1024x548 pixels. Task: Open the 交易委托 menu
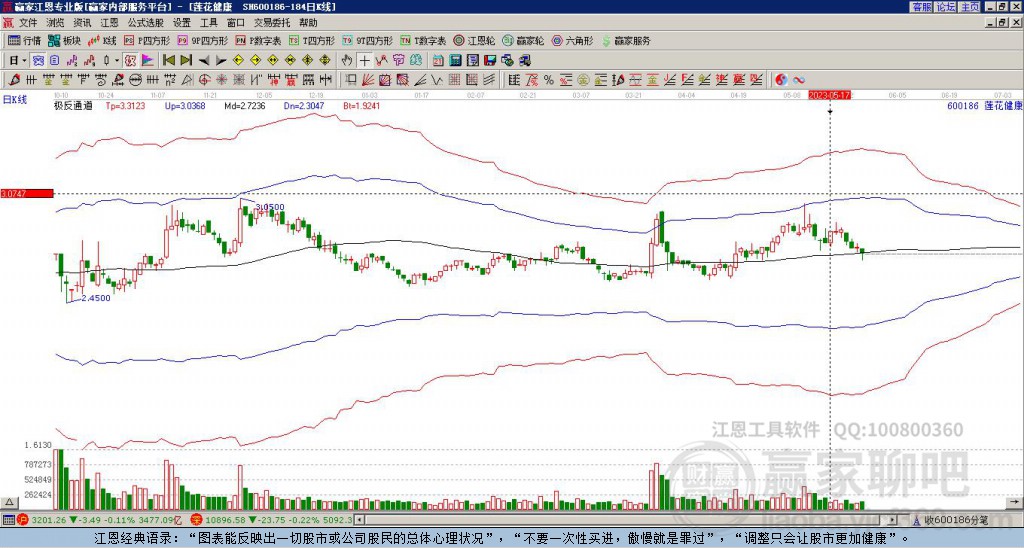[272, 23]
